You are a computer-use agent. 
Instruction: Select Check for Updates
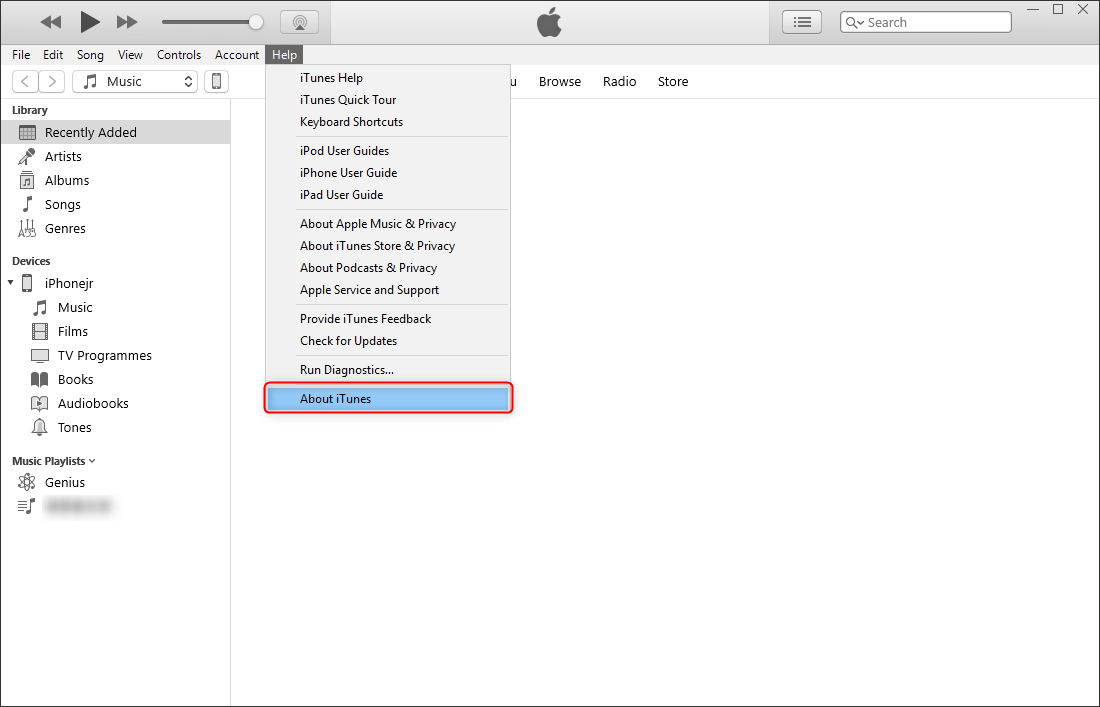[387, 341]
